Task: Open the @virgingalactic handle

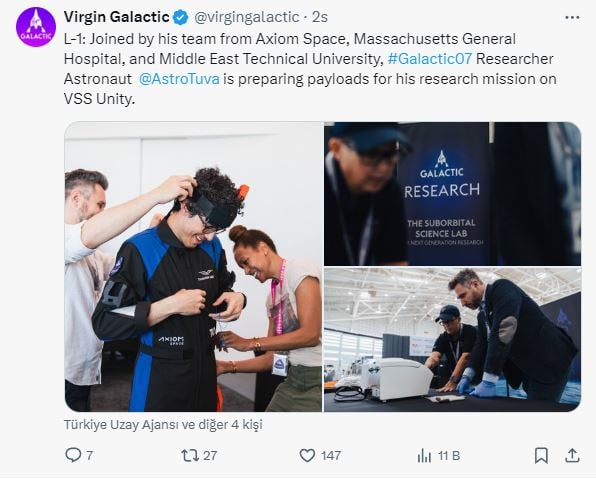Action: tap(247, 17)
